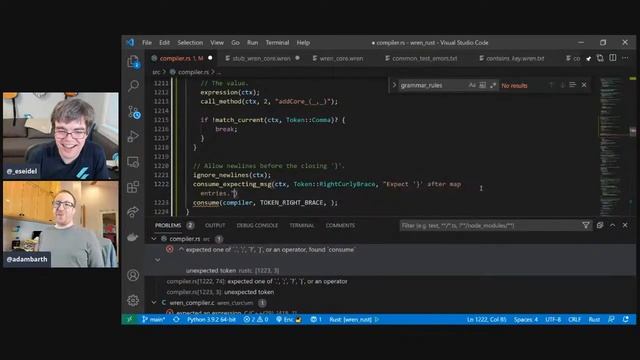This screenshot has height=360, width=640.
Task: Change end of line sequence CRLF
Action: pos(574,320)
